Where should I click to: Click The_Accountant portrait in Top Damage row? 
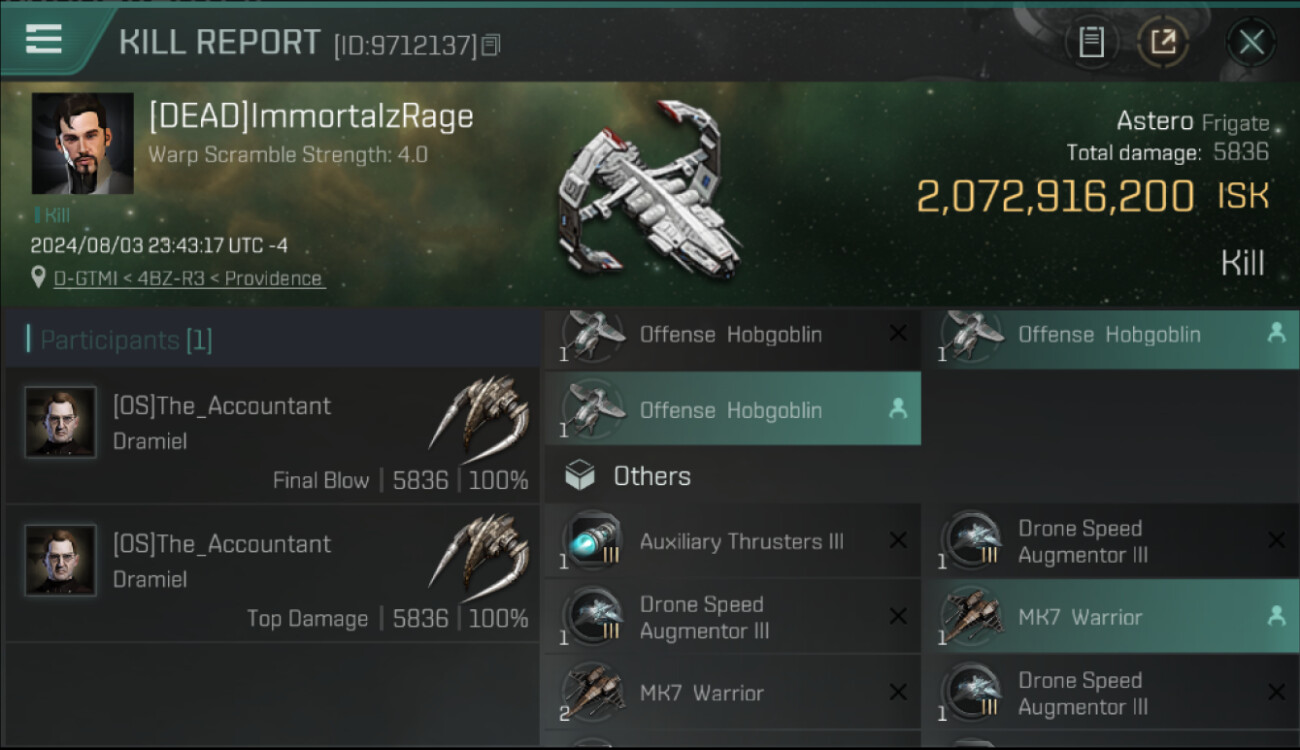click(x=61, y=560)
